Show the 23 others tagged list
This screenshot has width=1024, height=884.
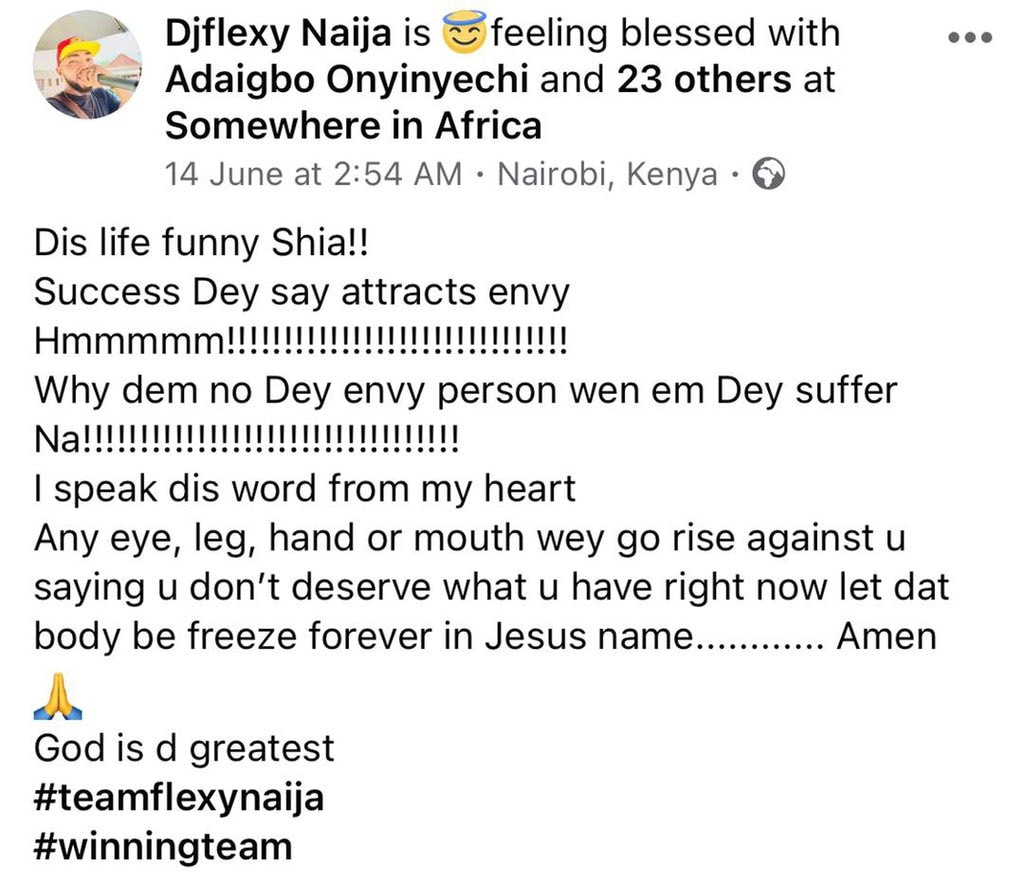pos(704,79)
